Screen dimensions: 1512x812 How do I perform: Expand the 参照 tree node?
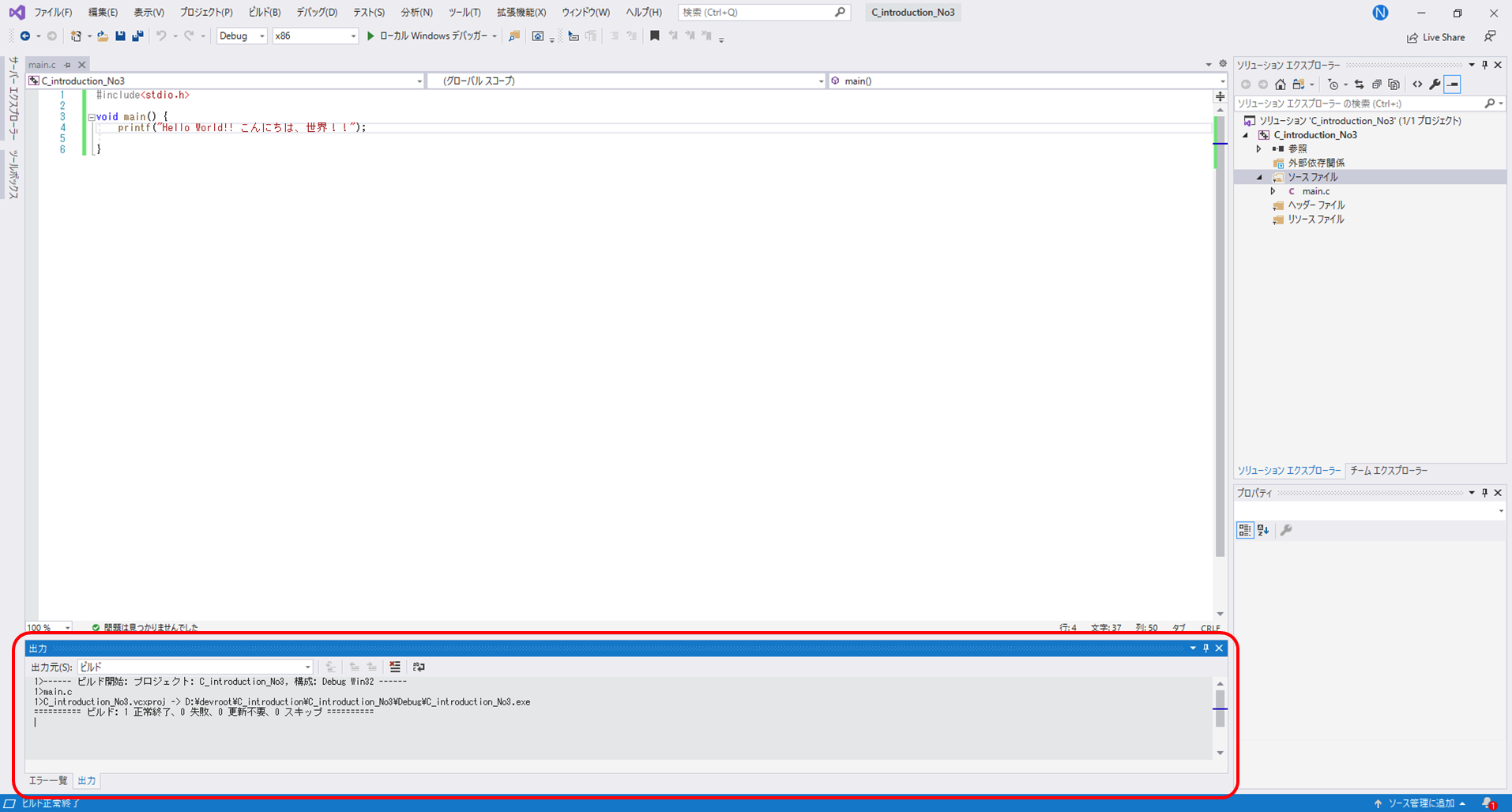[1259, 148]
